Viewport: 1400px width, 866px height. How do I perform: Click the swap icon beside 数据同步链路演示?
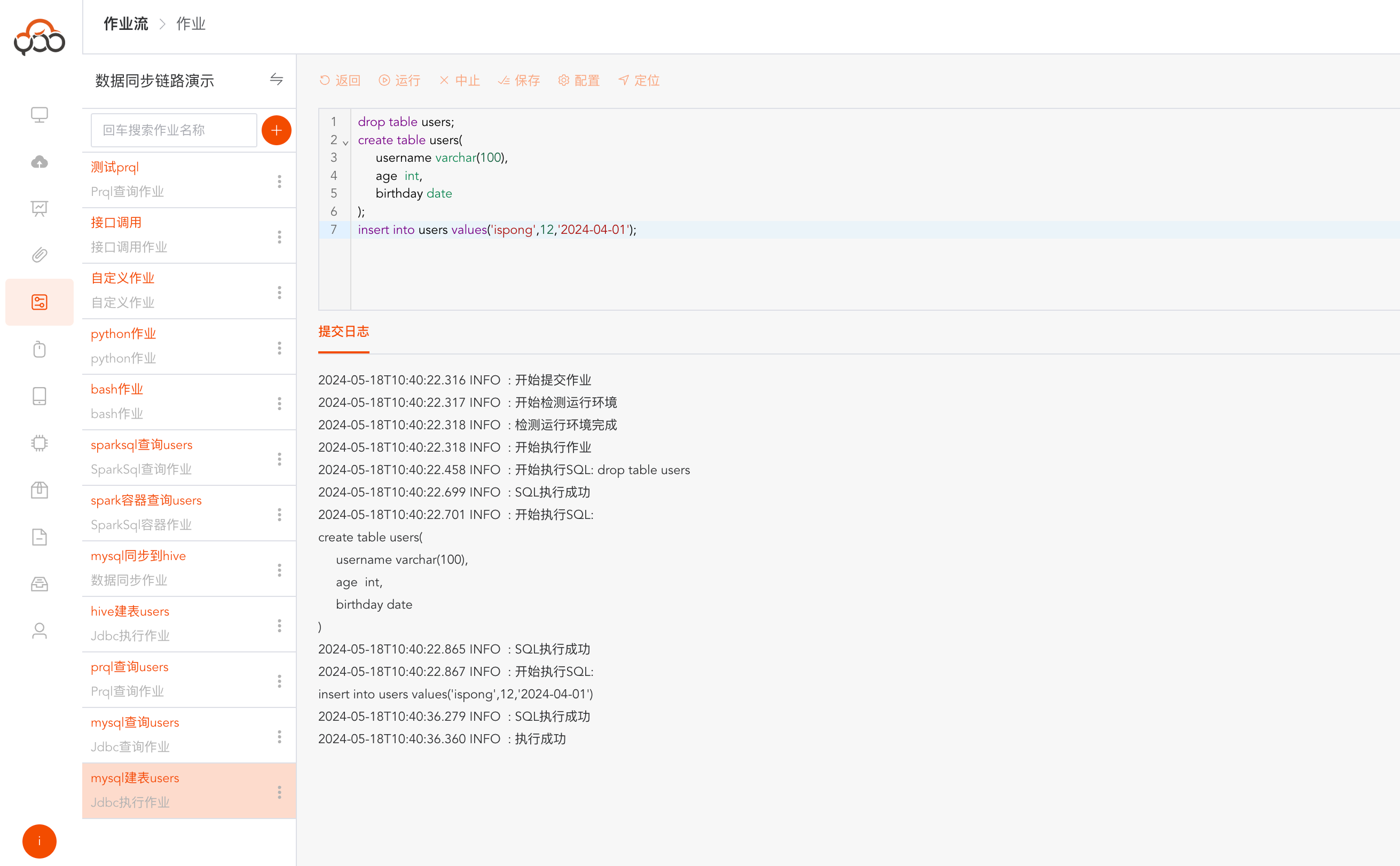(x=276, y=80)
